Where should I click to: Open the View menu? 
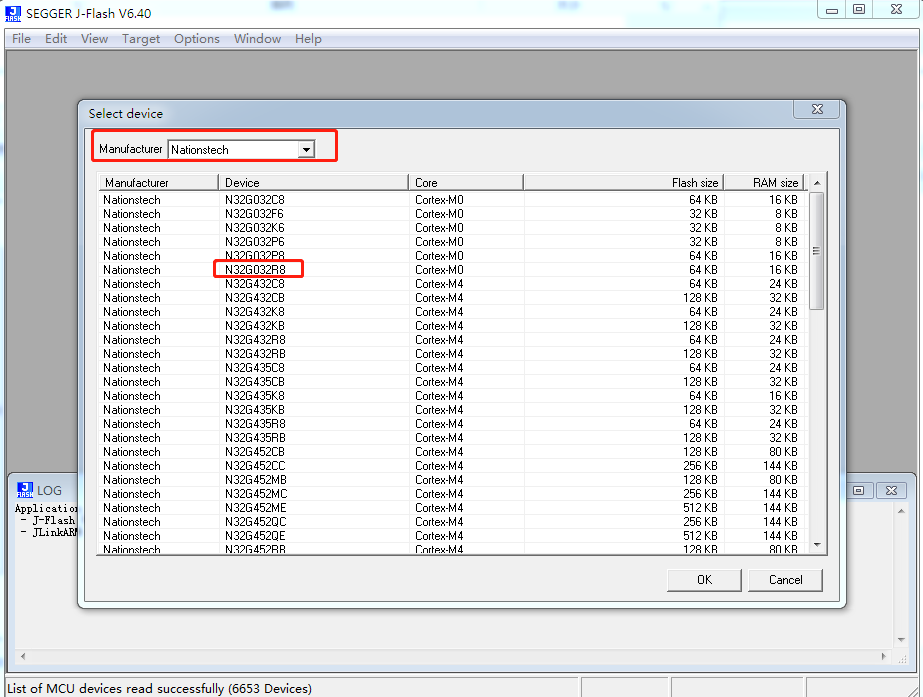pyautogui.click(x=94, y=39)
